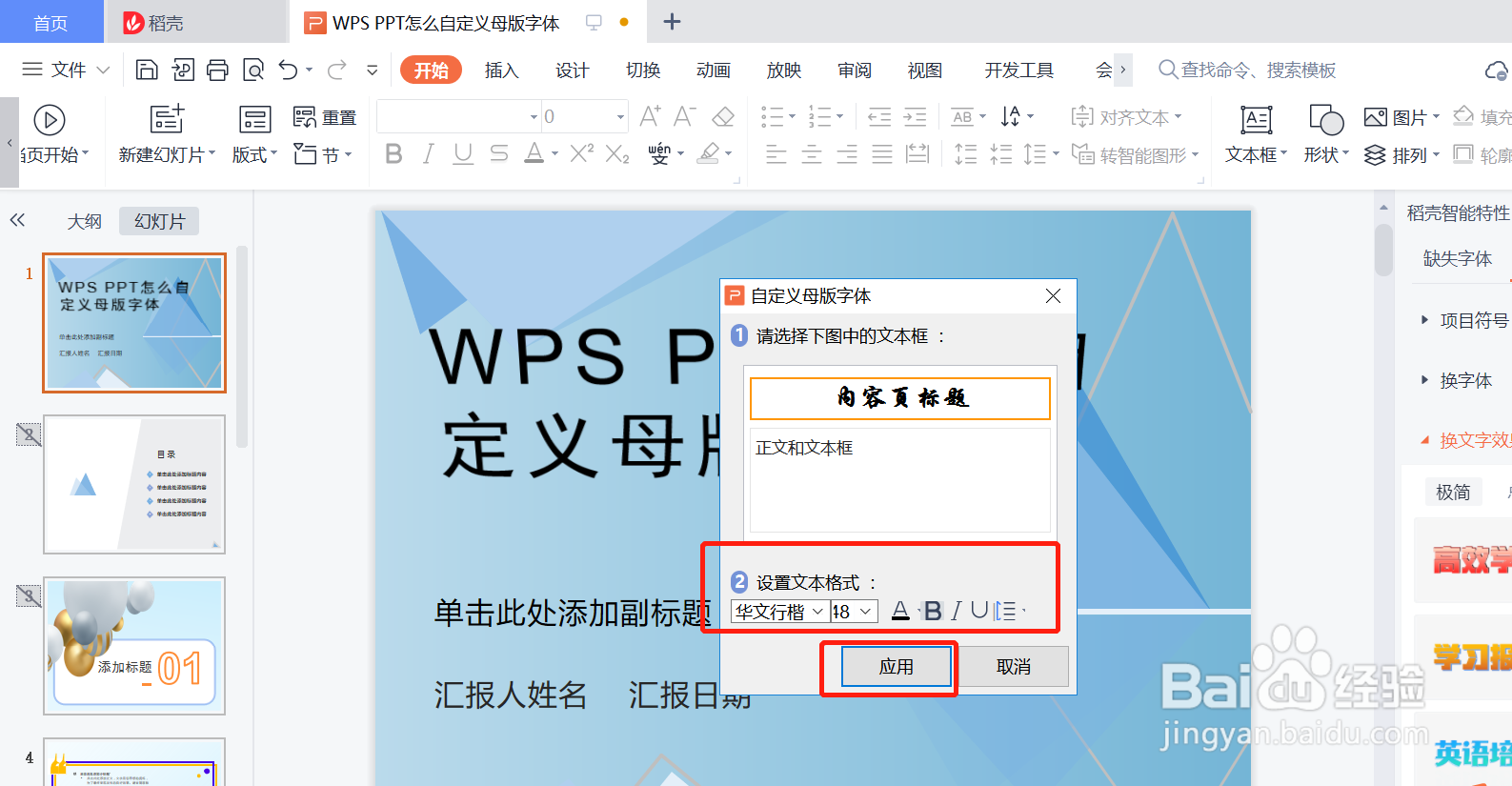The width and height of the screenshot is (1512, 786).
Task: Click increase font size A+ icon
Action: pyautogui.click(x=650, y=116)
